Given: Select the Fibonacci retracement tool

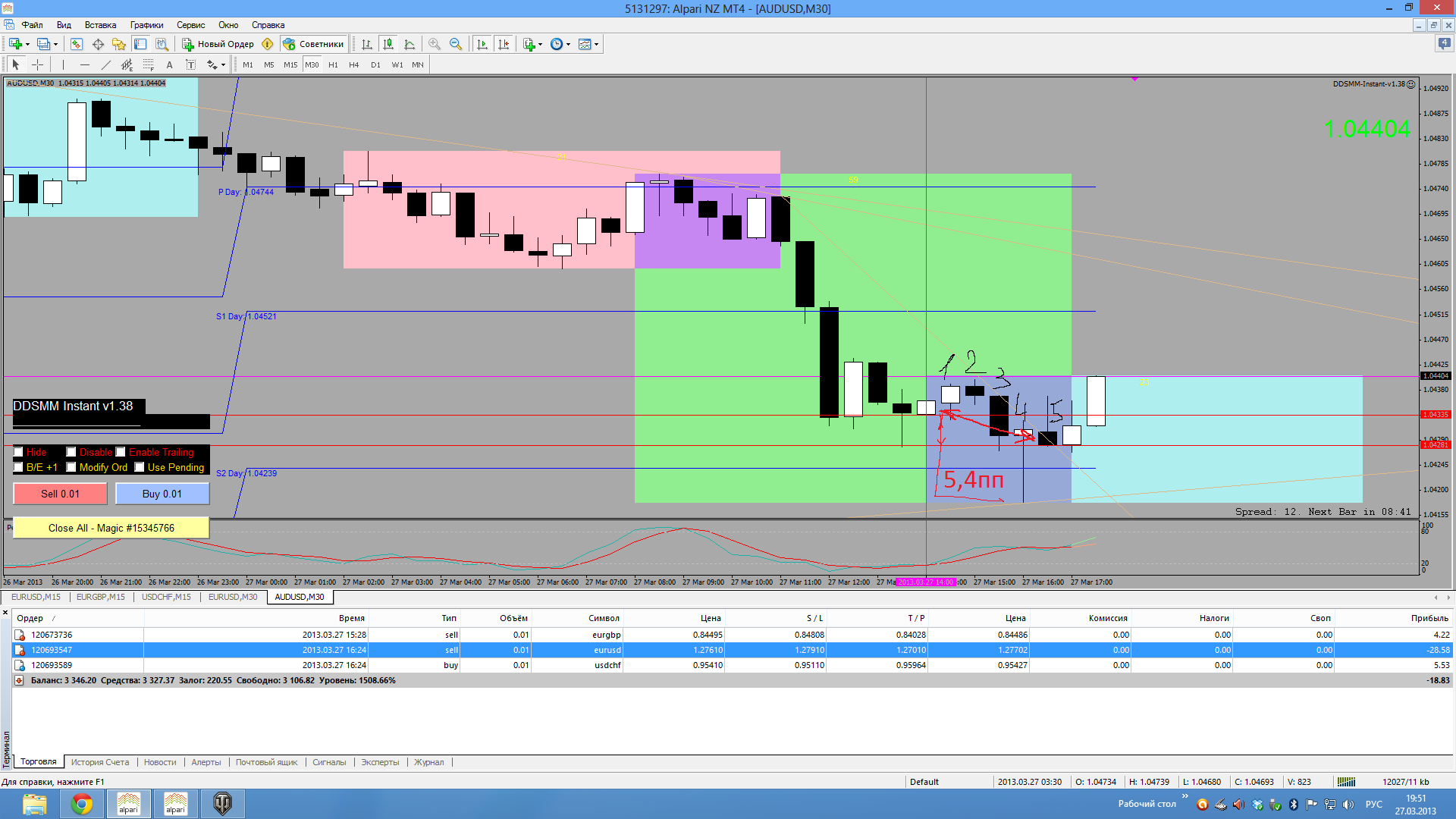Looking at the screenshot, I should point(149,64).
